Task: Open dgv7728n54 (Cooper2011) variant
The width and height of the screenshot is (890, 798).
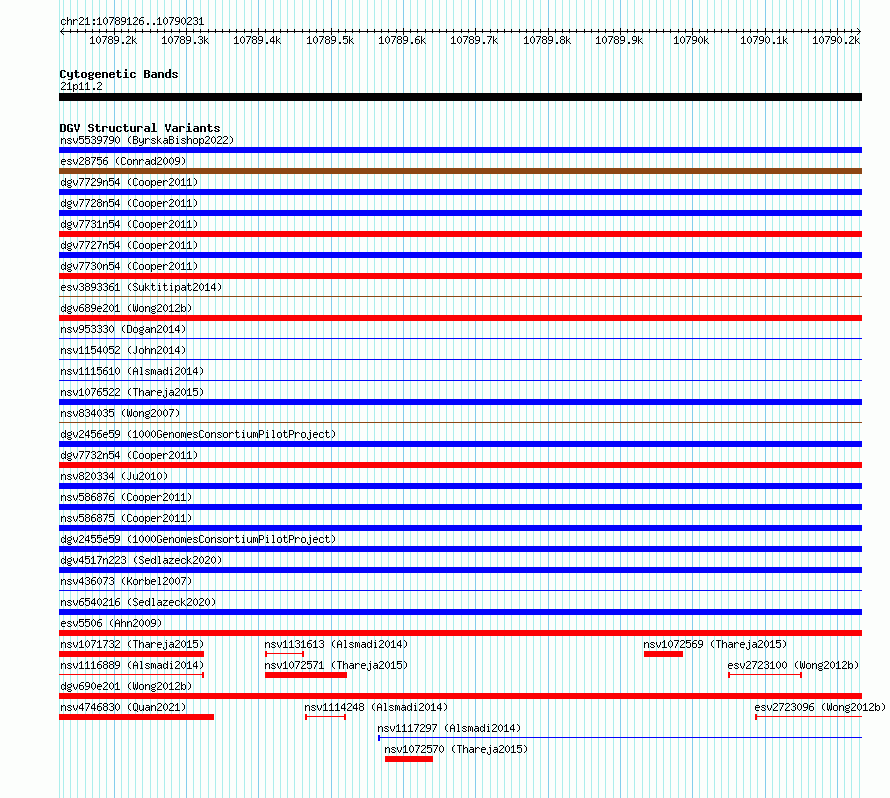Action: 129,203
